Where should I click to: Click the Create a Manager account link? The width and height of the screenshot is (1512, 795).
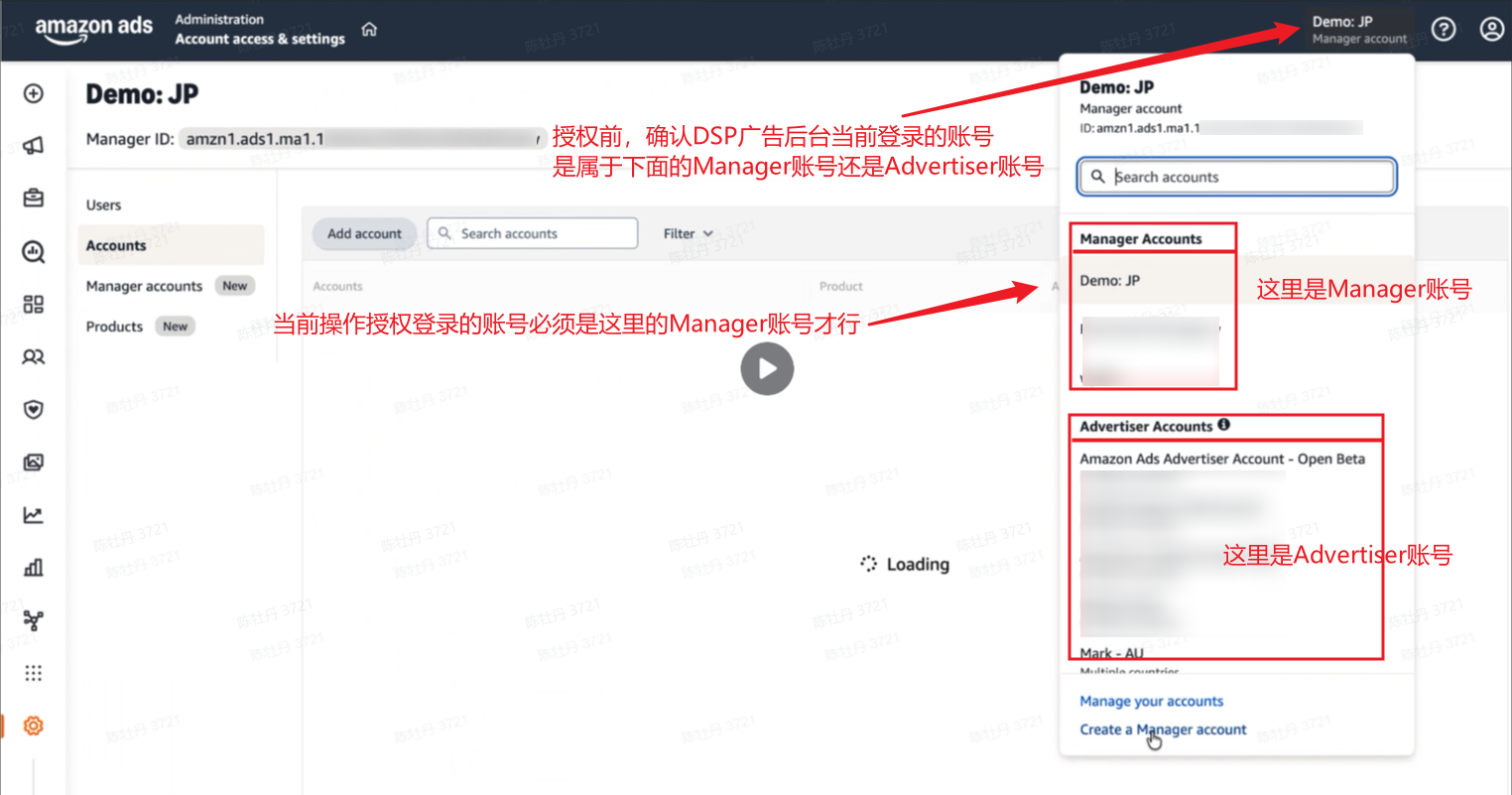(x=1163, y=729)
